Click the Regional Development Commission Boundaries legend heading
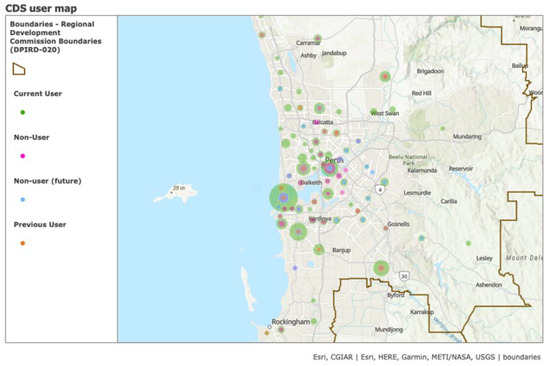The image size is (550, 366). [x=55, y=37]
